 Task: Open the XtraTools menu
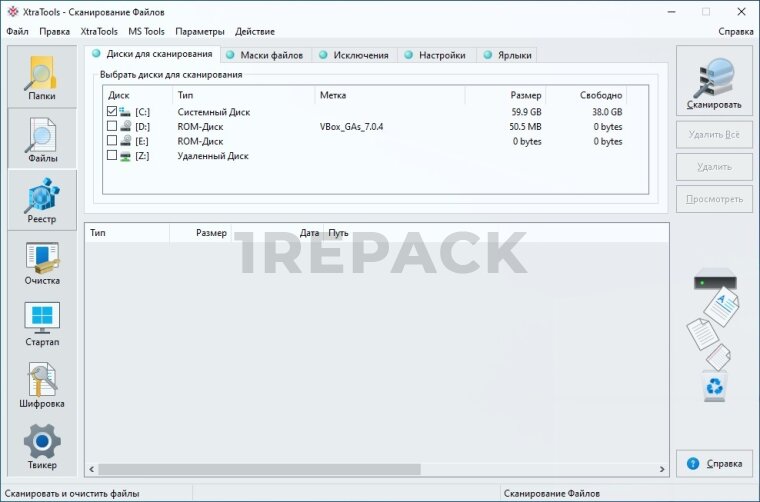(x=99, y=31)
